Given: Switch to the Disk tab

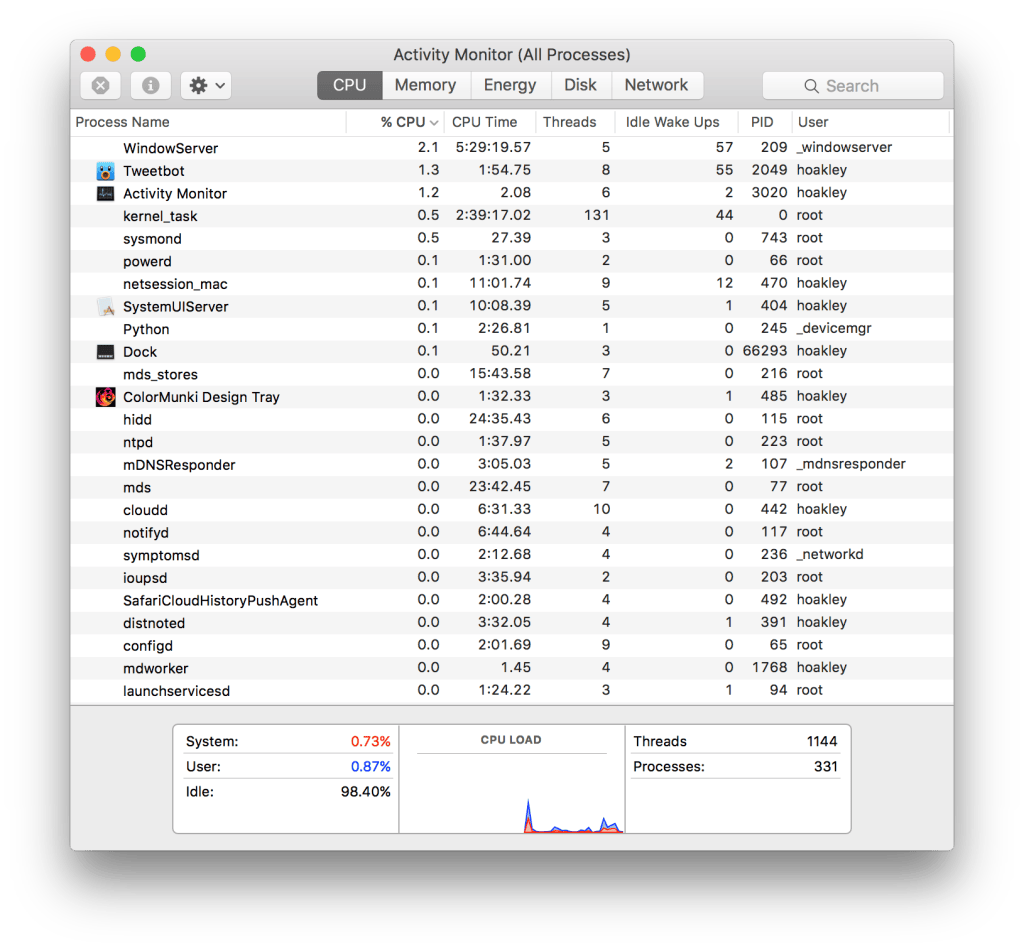Looking at the screenshot, I should pyautogui.click(x=581, y=86).
